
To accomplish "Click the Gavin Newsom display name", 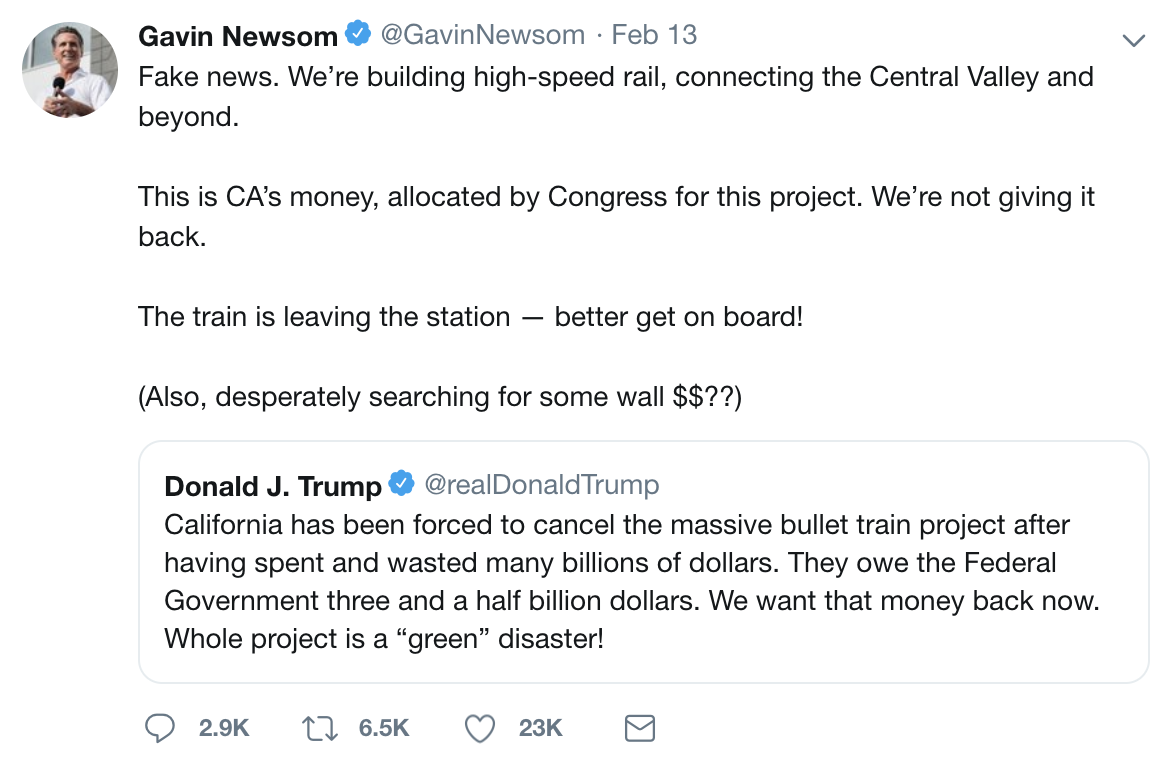I will tap(238, 36).
